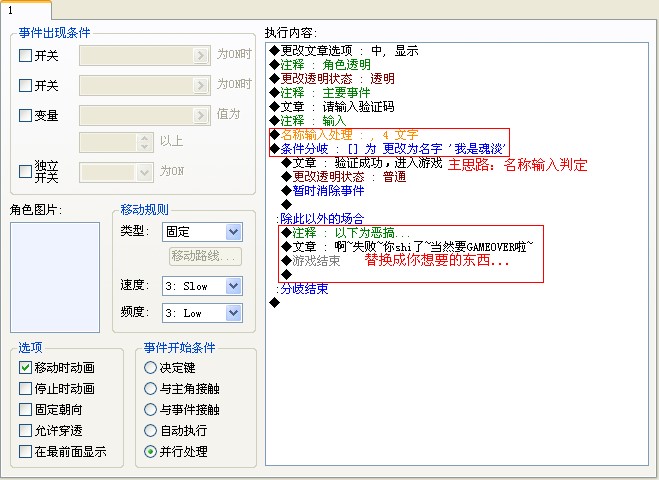Select the 更改透明状态: 透明 command line

point(332,79)
